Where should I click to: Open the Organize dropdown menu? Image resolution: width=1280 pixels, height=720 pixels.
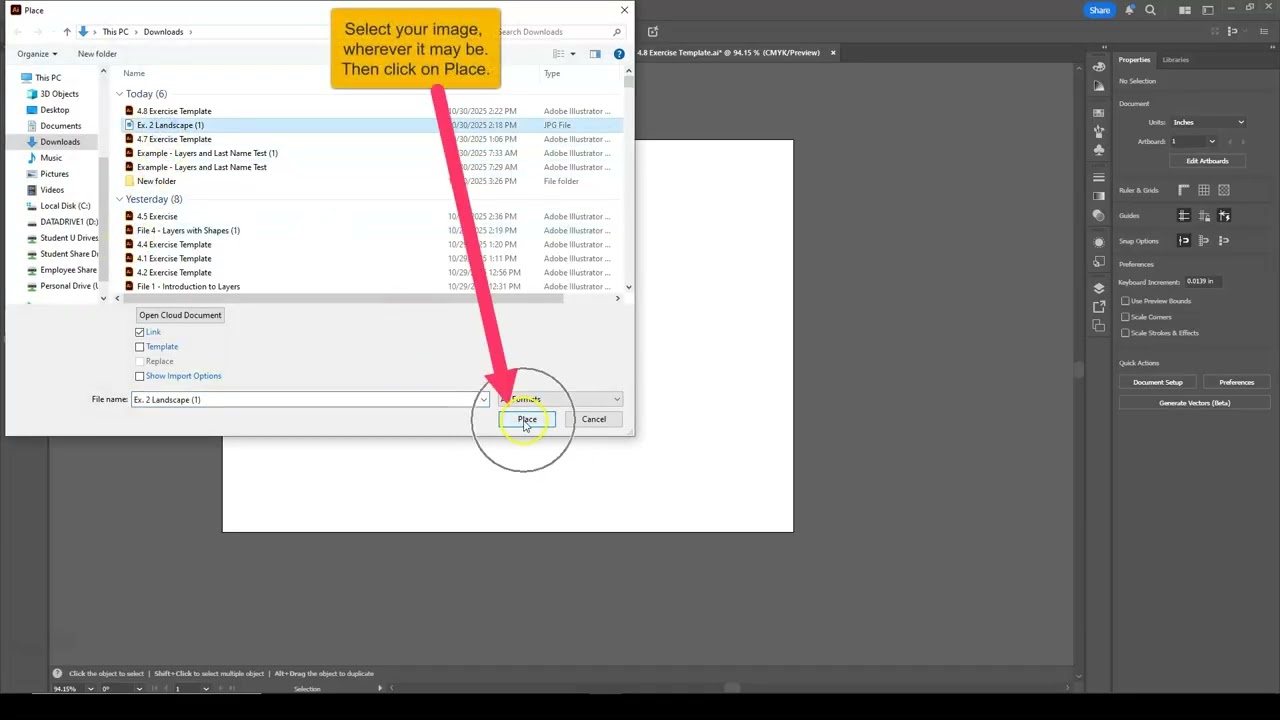click(x=37, y=54)
